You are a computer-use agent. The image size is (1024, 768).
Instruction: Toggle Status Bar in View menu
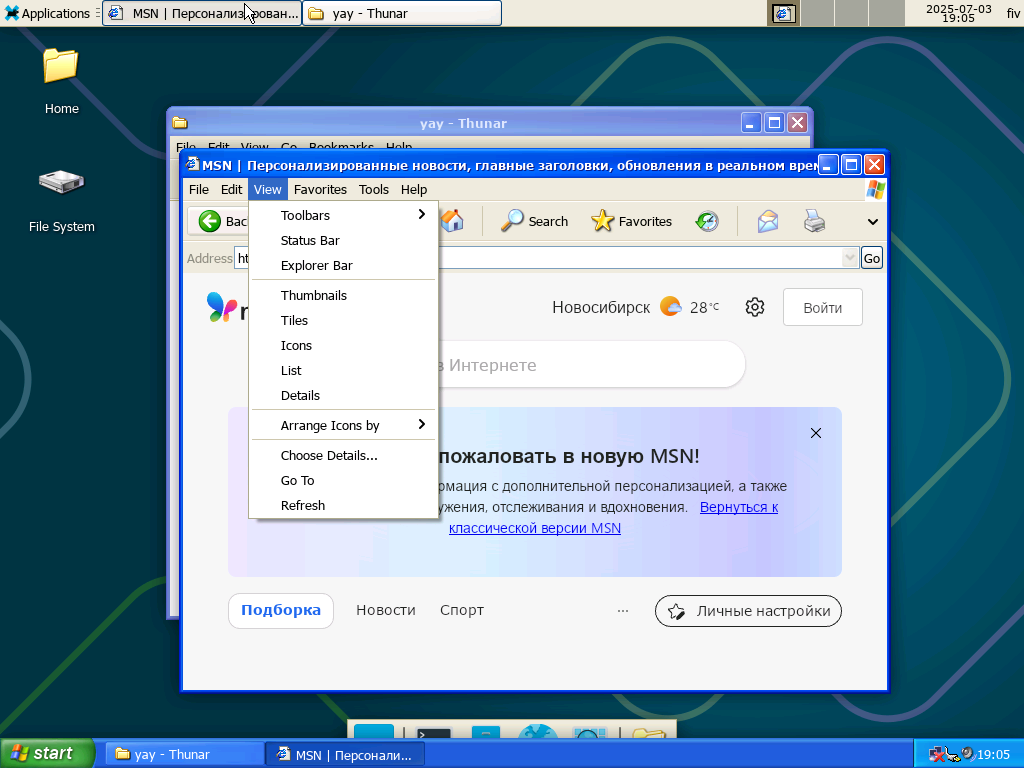pos(310,240)
